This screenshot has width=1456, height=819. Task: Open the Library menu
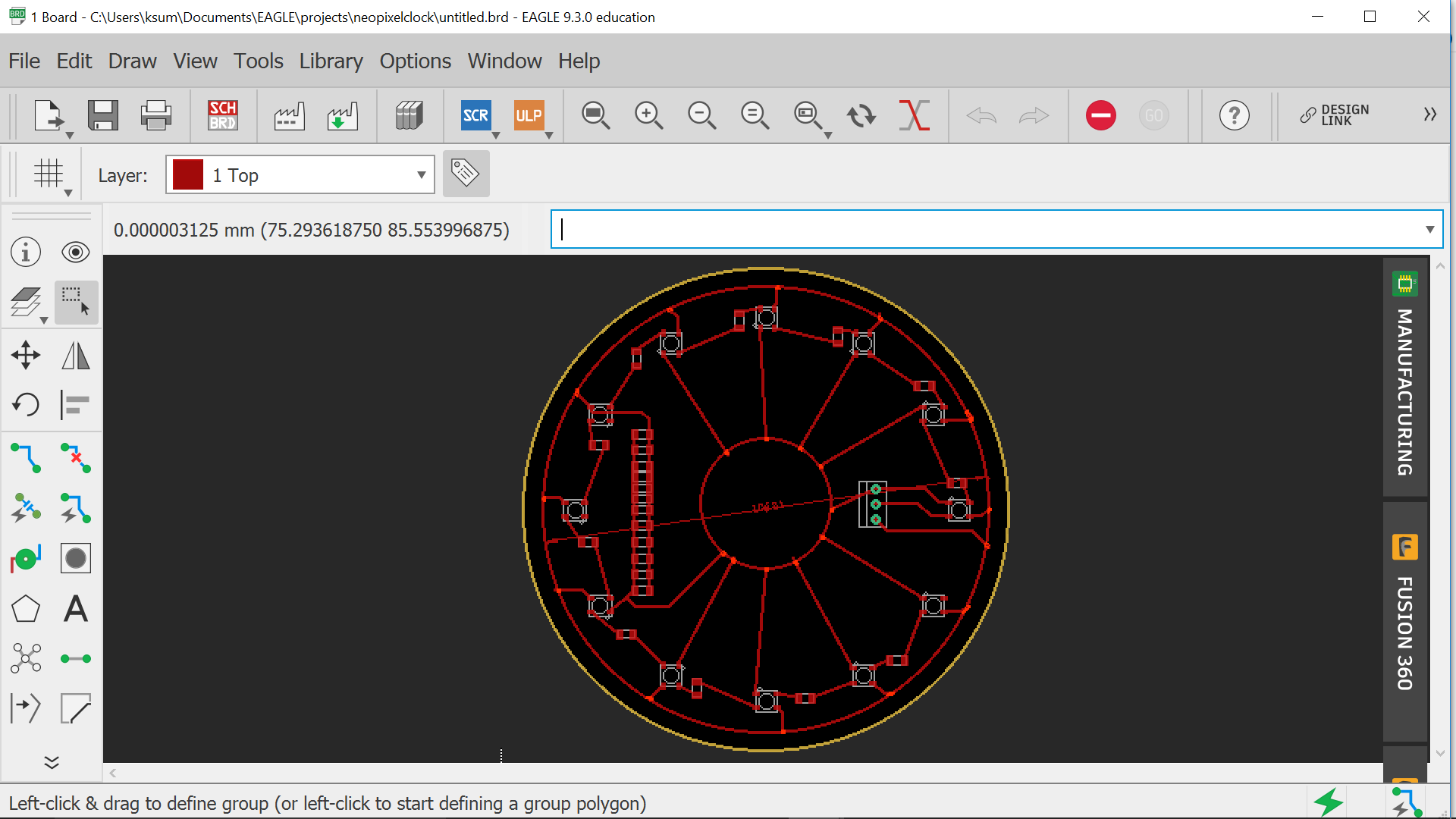click(331, 61)
